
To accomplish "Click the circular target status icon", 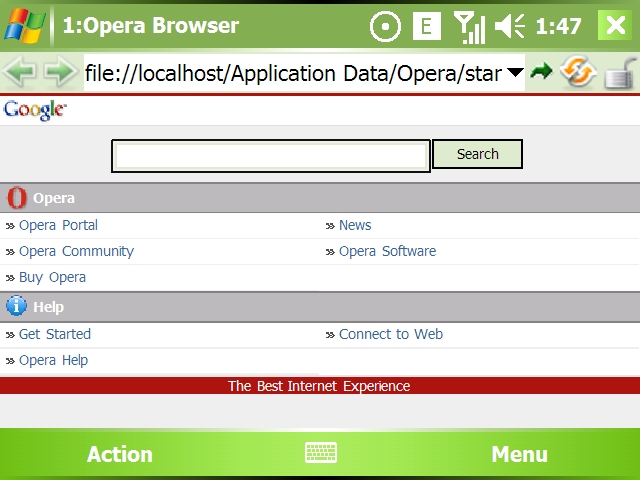I will pos(385,26).
